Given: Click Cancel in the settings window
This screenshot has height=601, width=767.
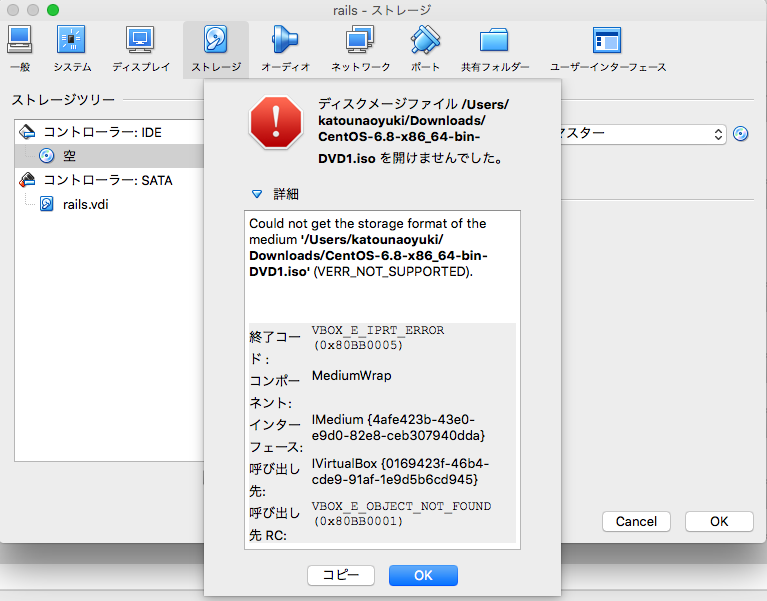Looking at the screenshot, I should click(x=636, y=521).
